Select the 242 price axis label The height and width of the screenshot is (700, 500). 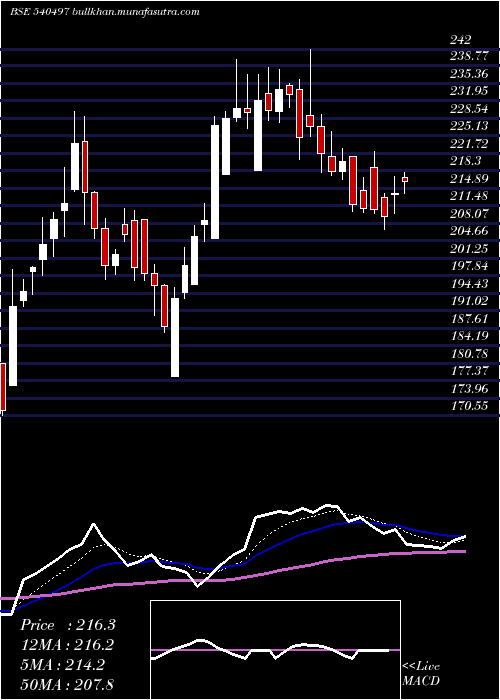coord(461,40)
